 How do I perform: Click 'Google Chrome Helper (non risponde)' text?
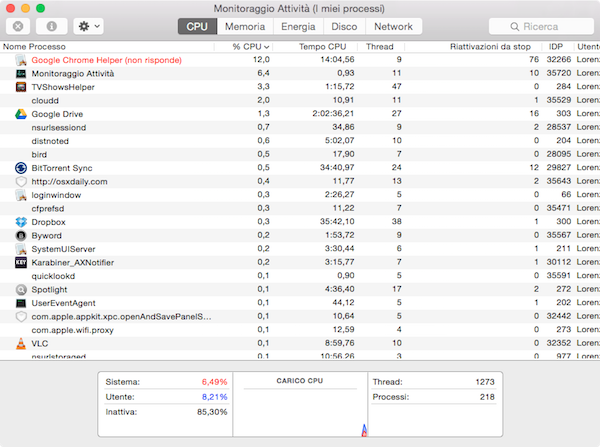pos(106,60)
